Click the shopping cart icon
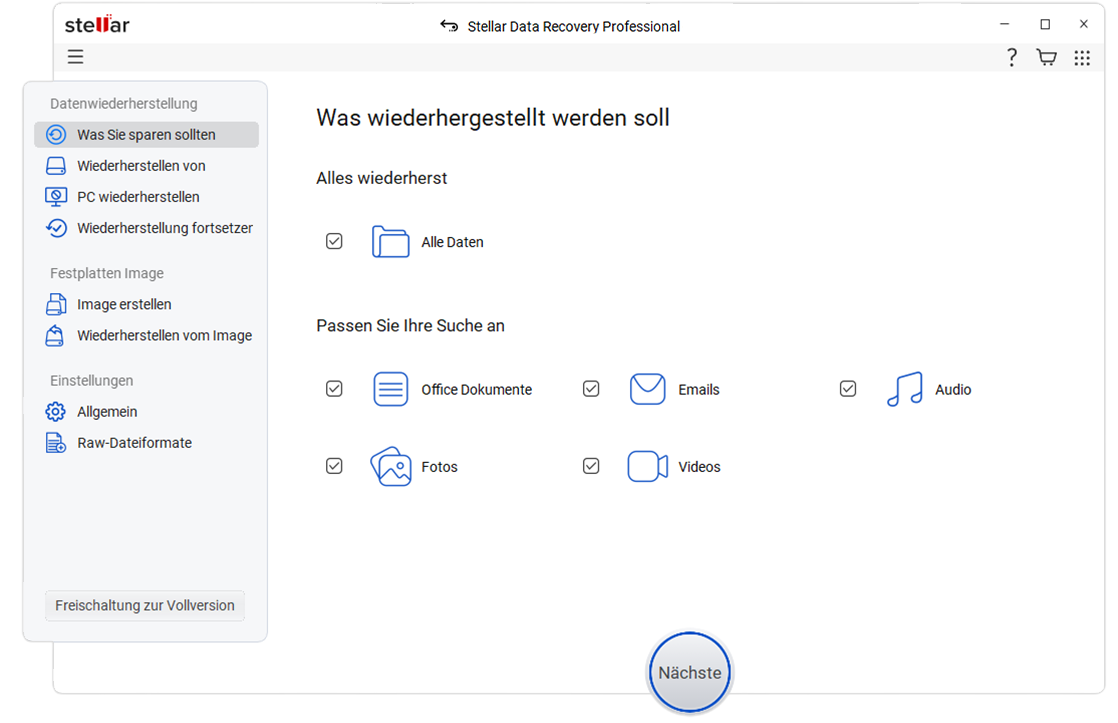 click(x=1046, y=57)
